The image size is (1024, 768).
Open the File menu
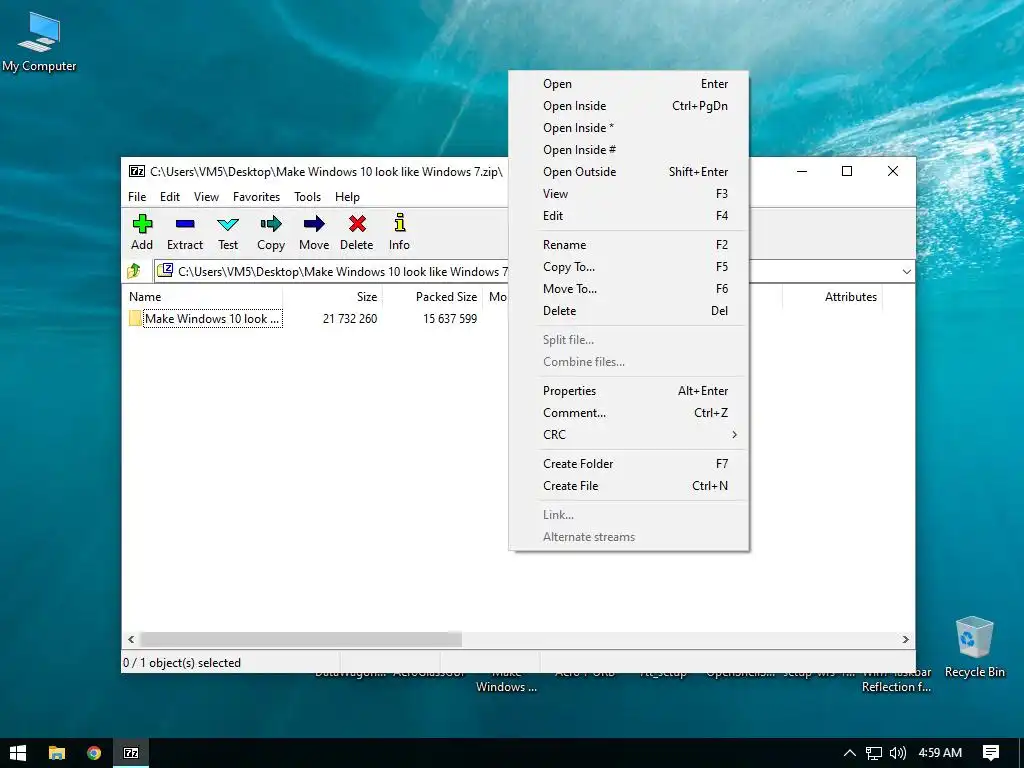pyautogui.click(x=137, y=197)
